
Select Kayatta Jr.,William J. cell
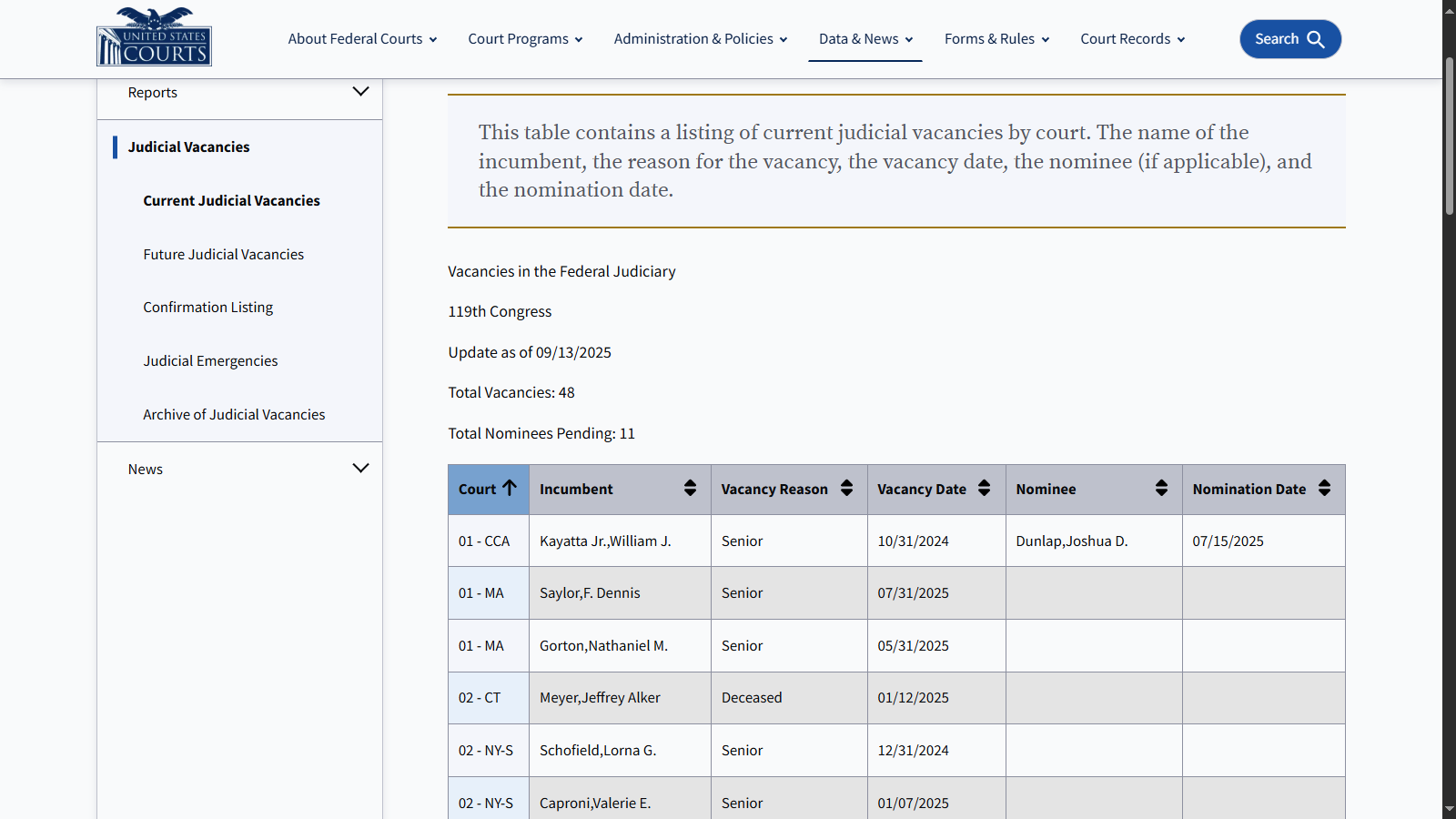[620, 541]
